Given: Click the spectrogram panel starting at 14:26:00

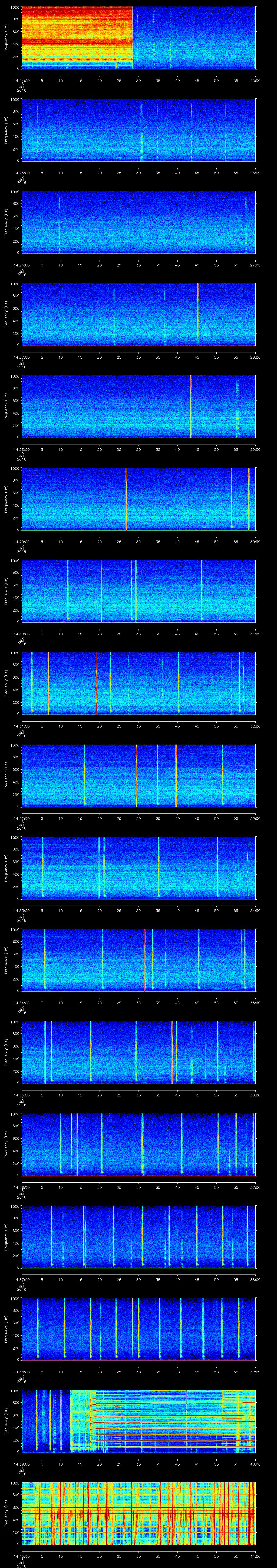Looking at the screenshot, I should coord(138,222).
